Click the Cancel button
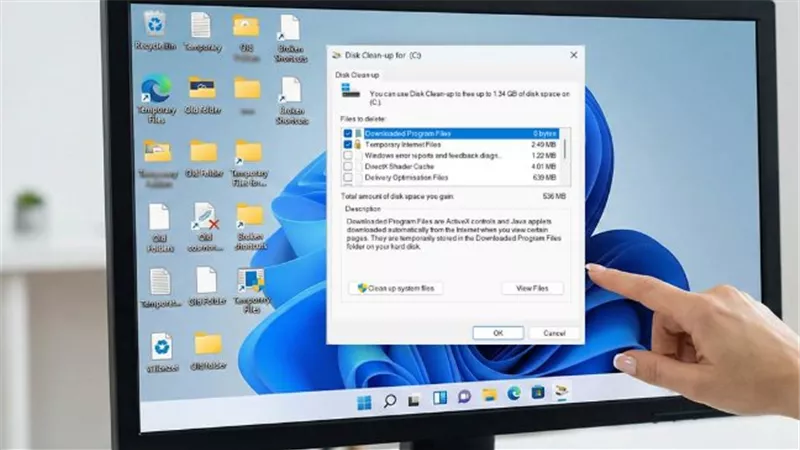 click(x=554, y=333)
